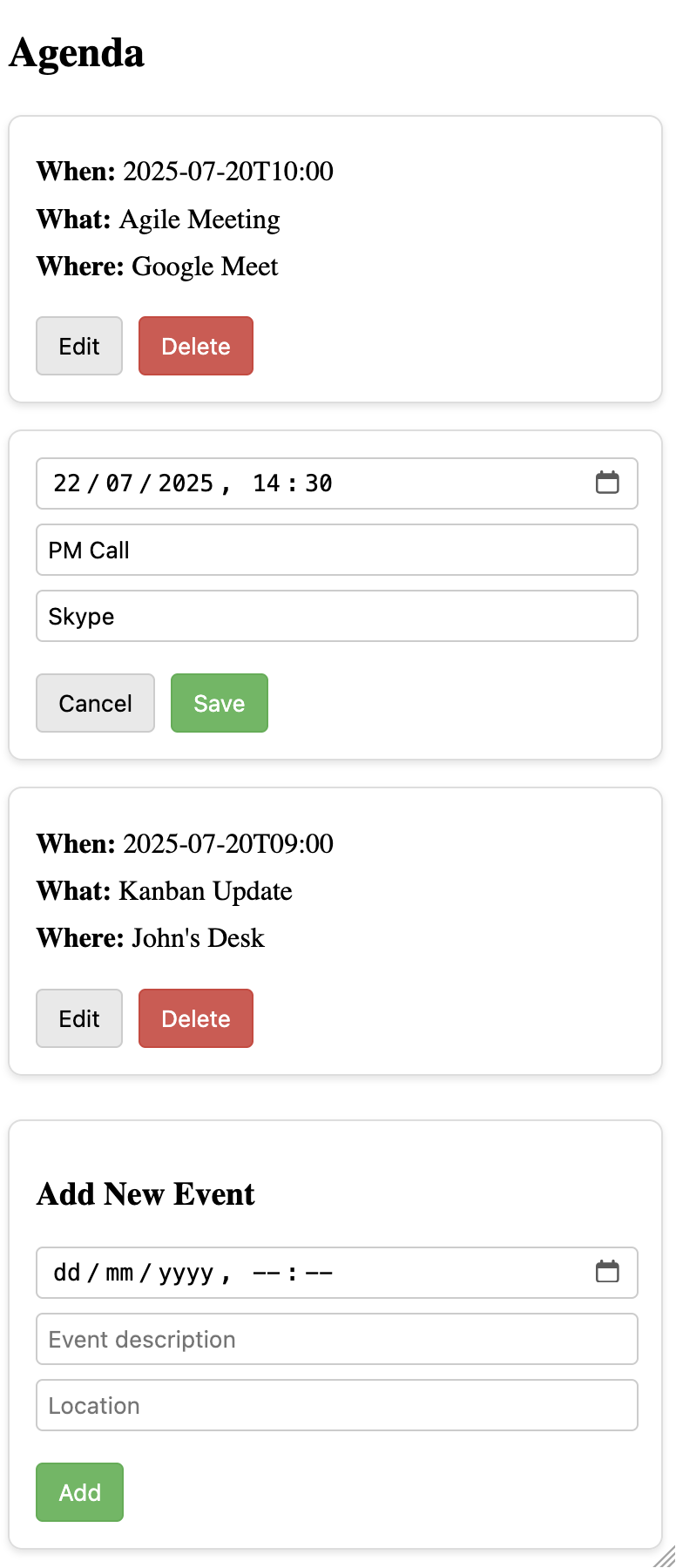This screenshot has height=1568, width=676.
Task: Focus the PM Call description field
Action: [x=336, y=550]
